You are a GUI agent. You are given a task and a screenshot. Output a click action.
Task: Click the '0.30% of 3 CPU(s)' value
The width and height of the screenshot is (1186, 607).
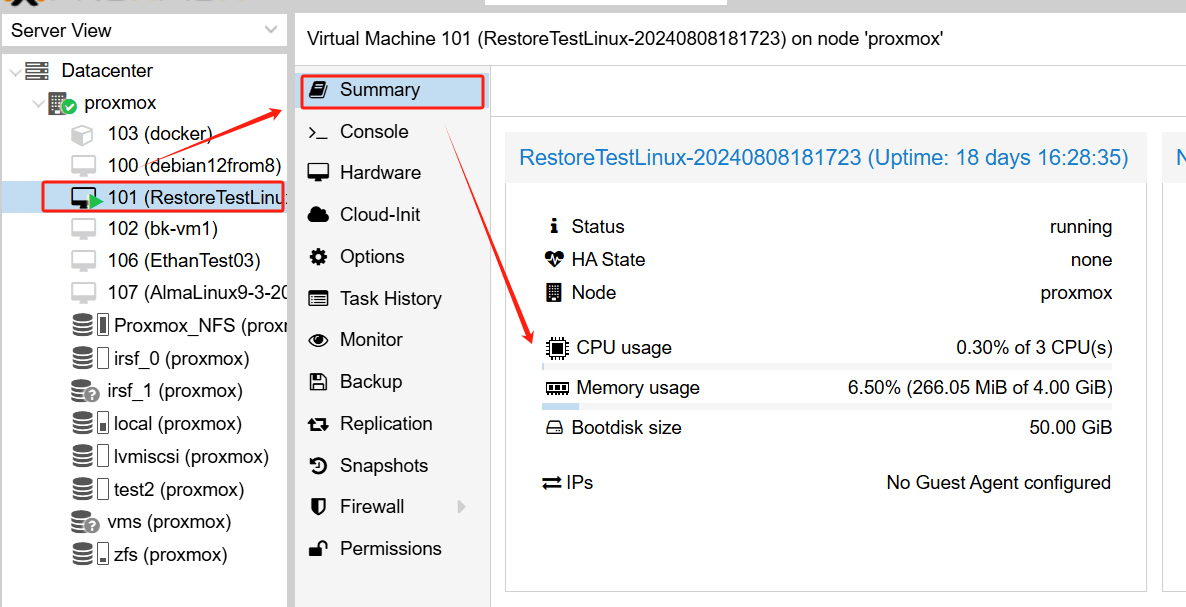click(x=1034, y=348)
